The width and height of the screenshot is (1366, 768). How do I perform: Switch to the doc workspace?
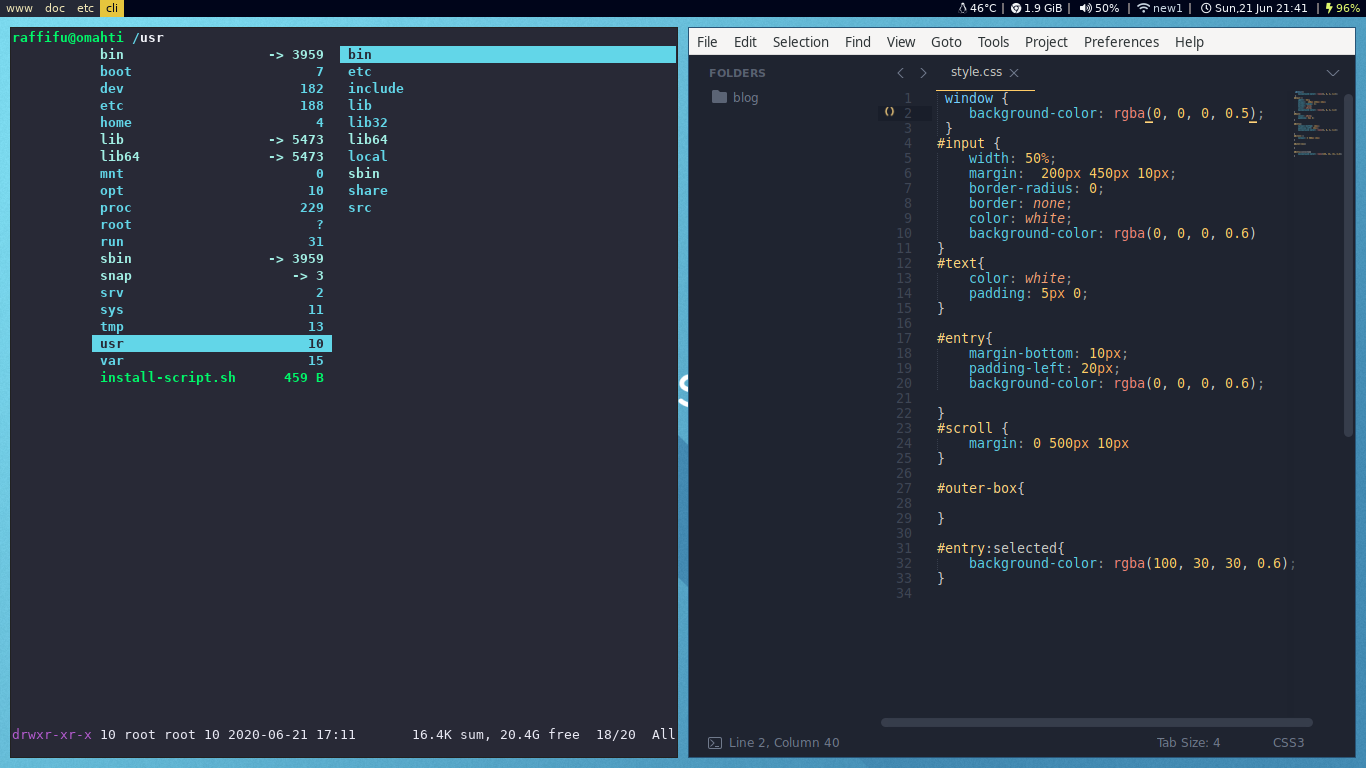click(x=55, y=8)
